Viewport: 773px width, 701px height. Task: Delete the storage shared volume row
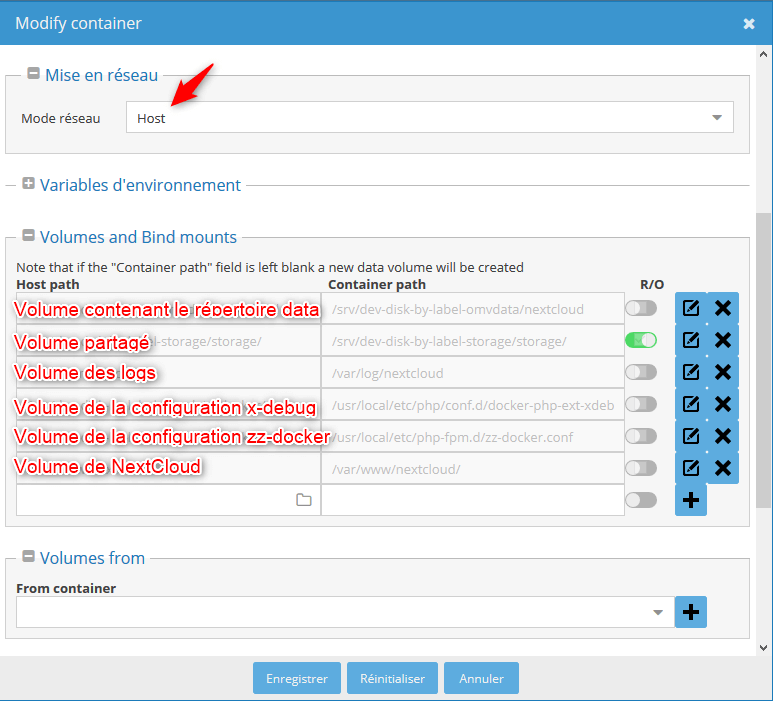click(723, 340)
